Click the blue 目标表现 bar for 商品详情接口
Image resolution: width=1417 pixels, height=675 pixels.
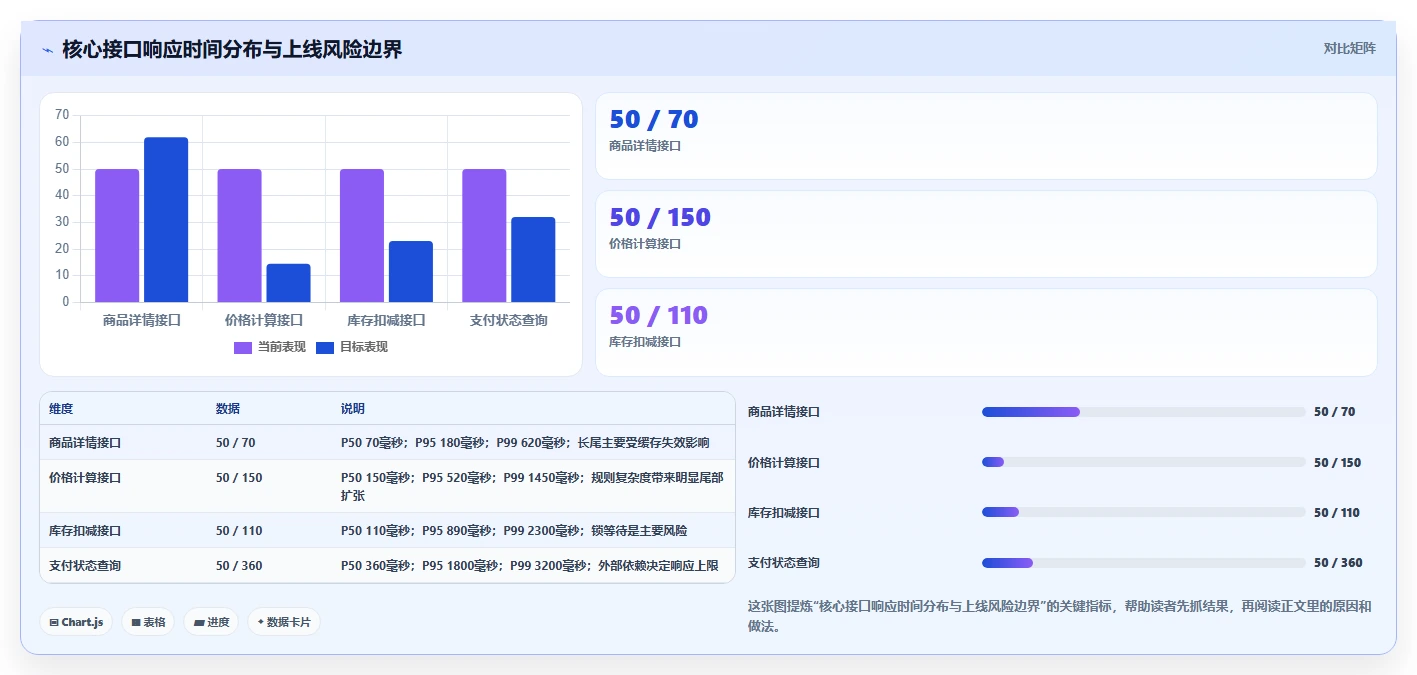(166, 219)
